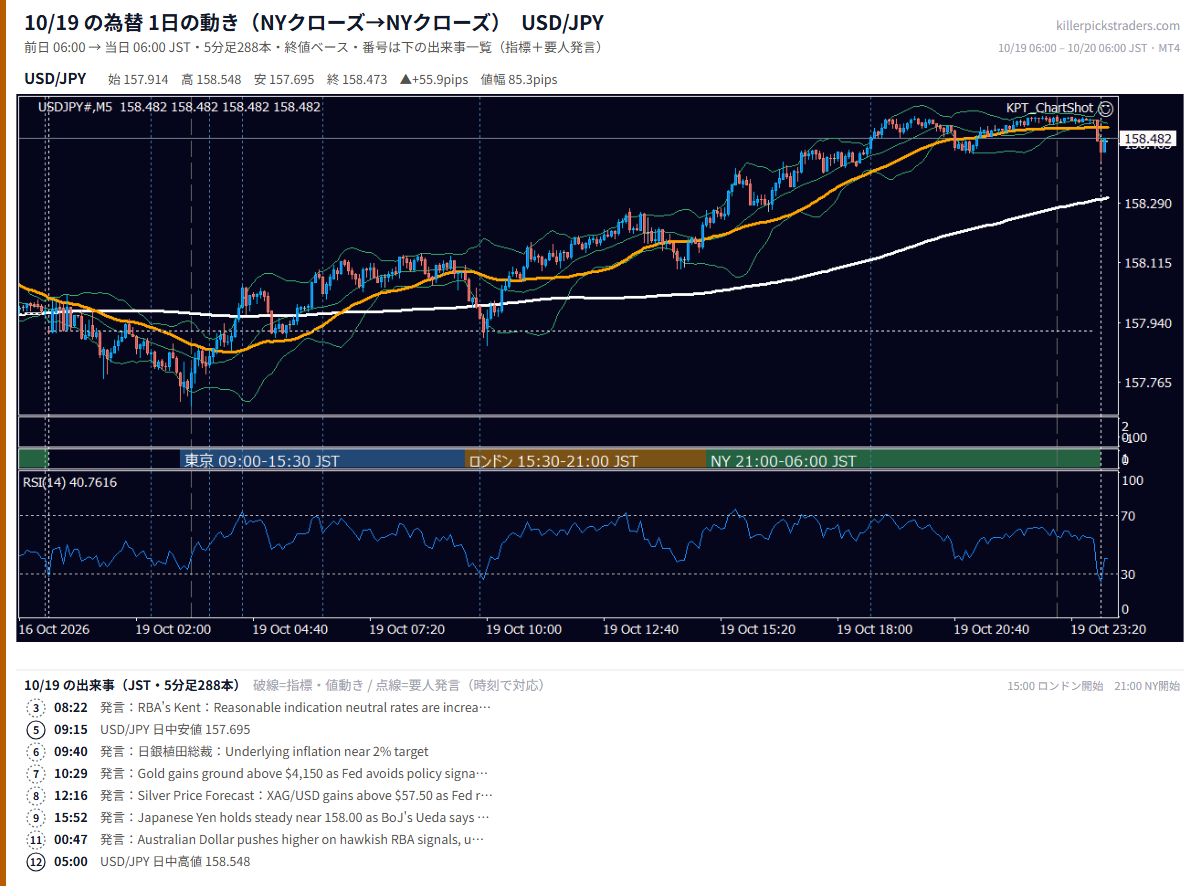Select the ロンドン 15:30-21:00 JST session bar
The image size is (1200, 886).
[x=586, y=461]
